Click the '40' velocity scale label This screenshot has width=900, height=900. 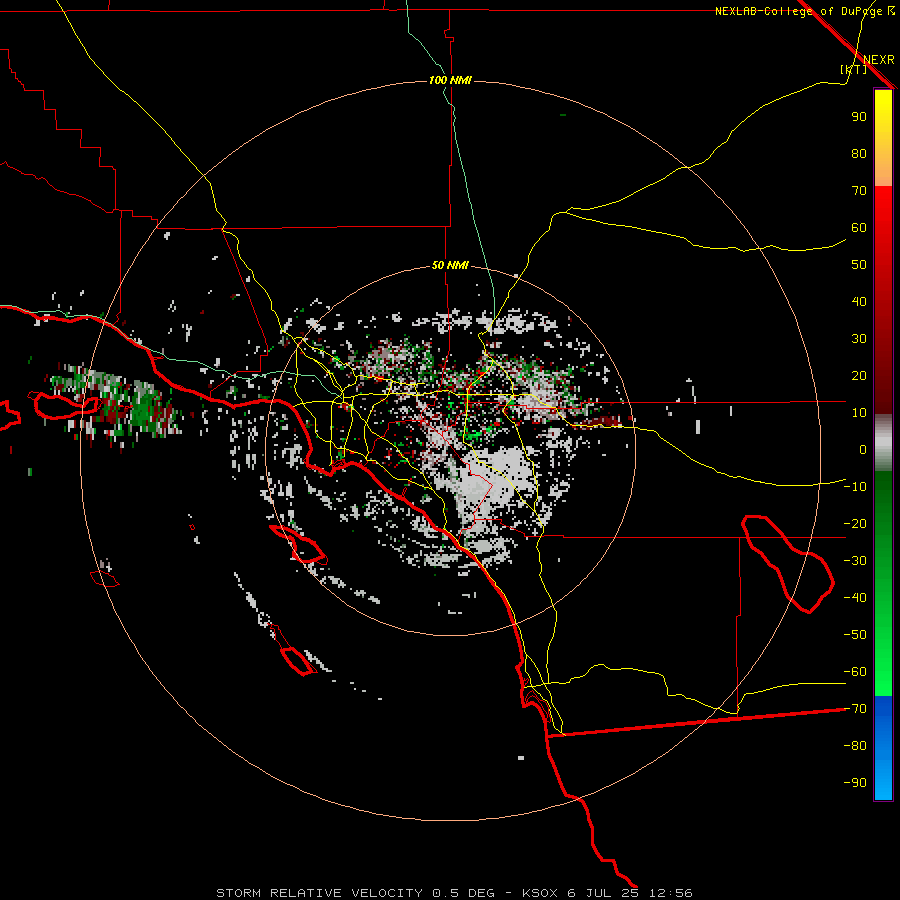coord(859,301)
